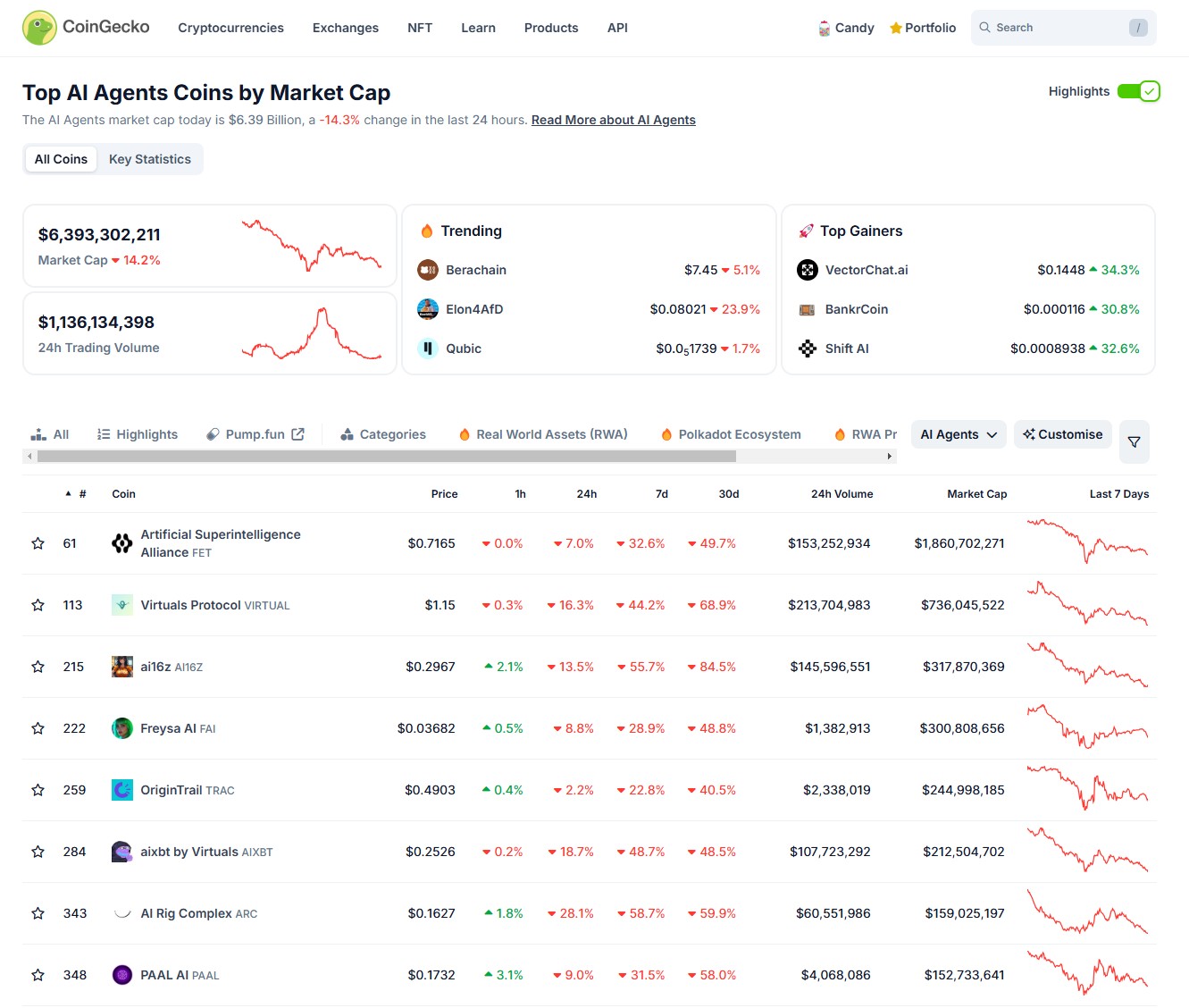Image resolution: width=1189 pixels, height=1008 pixels.
Task: Star Freysa AI to add to watchlist
Action: click(x=38, y=728)
